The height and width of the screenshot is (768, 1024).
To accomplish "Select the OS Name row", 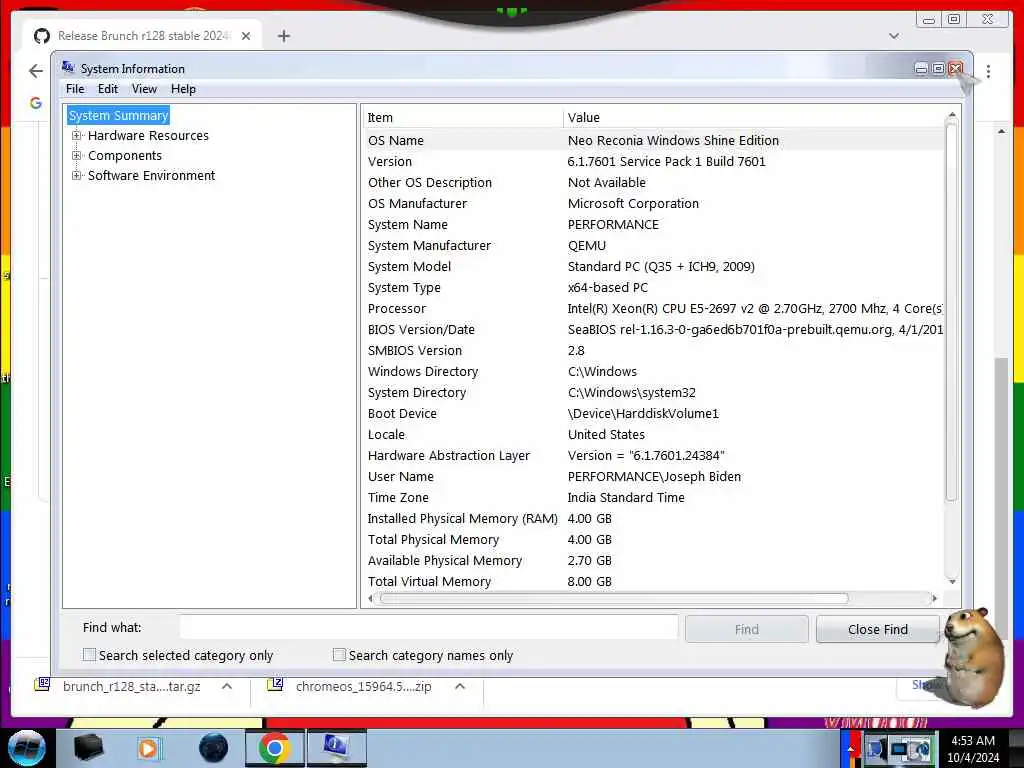I will [x=653, y=140].
